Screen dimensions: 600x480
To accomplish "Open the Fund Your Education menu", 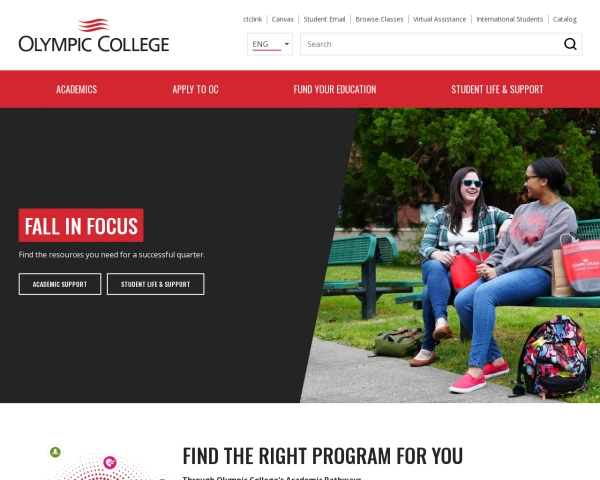I will (335, 89).
